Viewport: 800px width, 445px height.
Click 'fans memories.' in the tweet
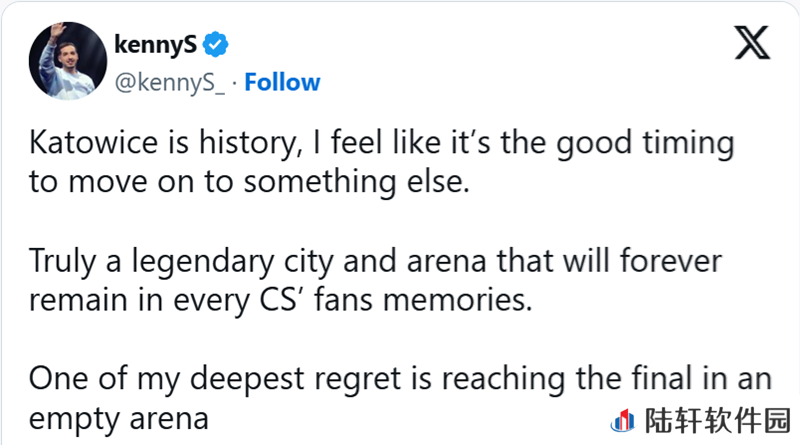click(x=423, y=300)
